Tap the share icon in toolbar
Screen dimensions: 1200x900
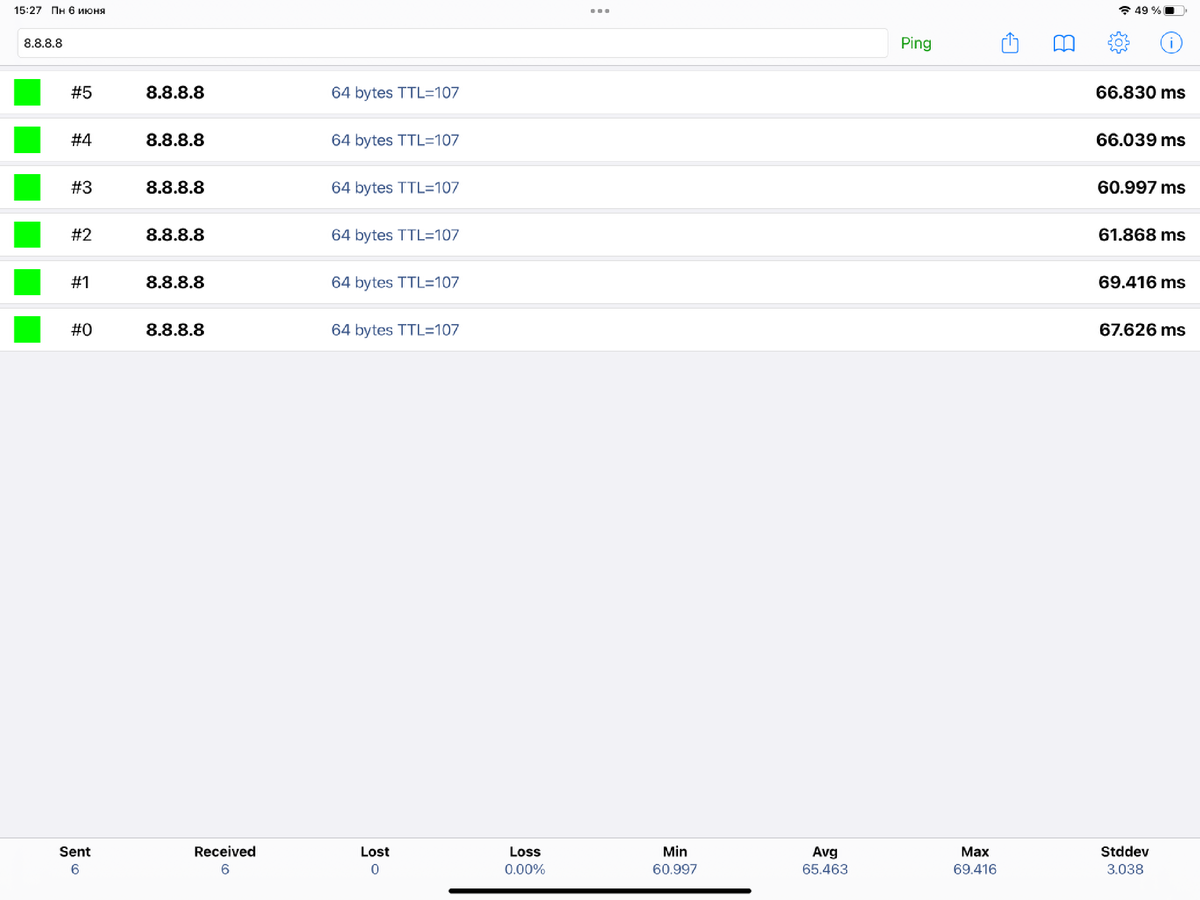(x=1010, y=43)
